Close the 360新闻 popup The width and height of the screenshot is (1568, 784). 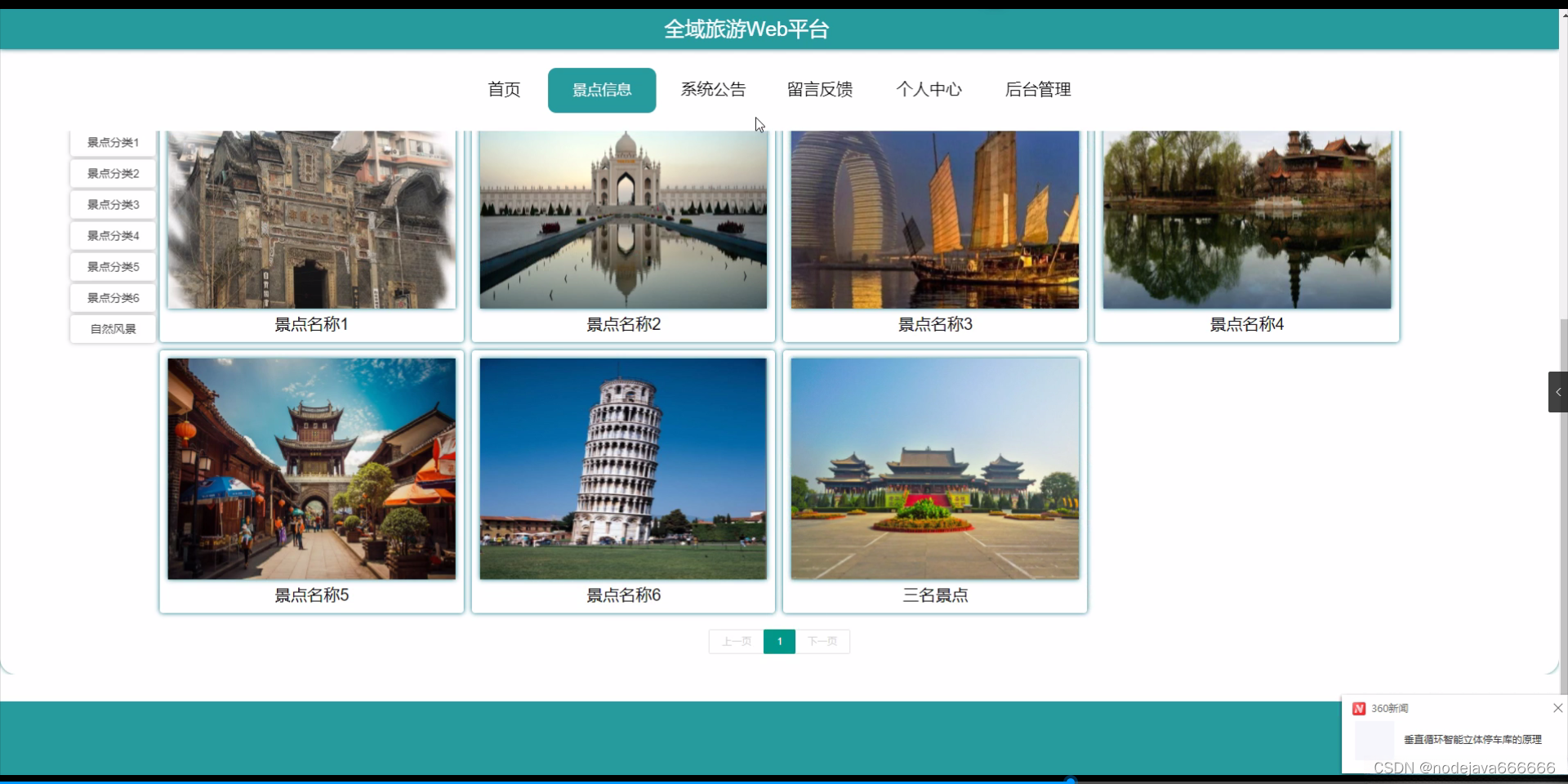(1557, 708)
